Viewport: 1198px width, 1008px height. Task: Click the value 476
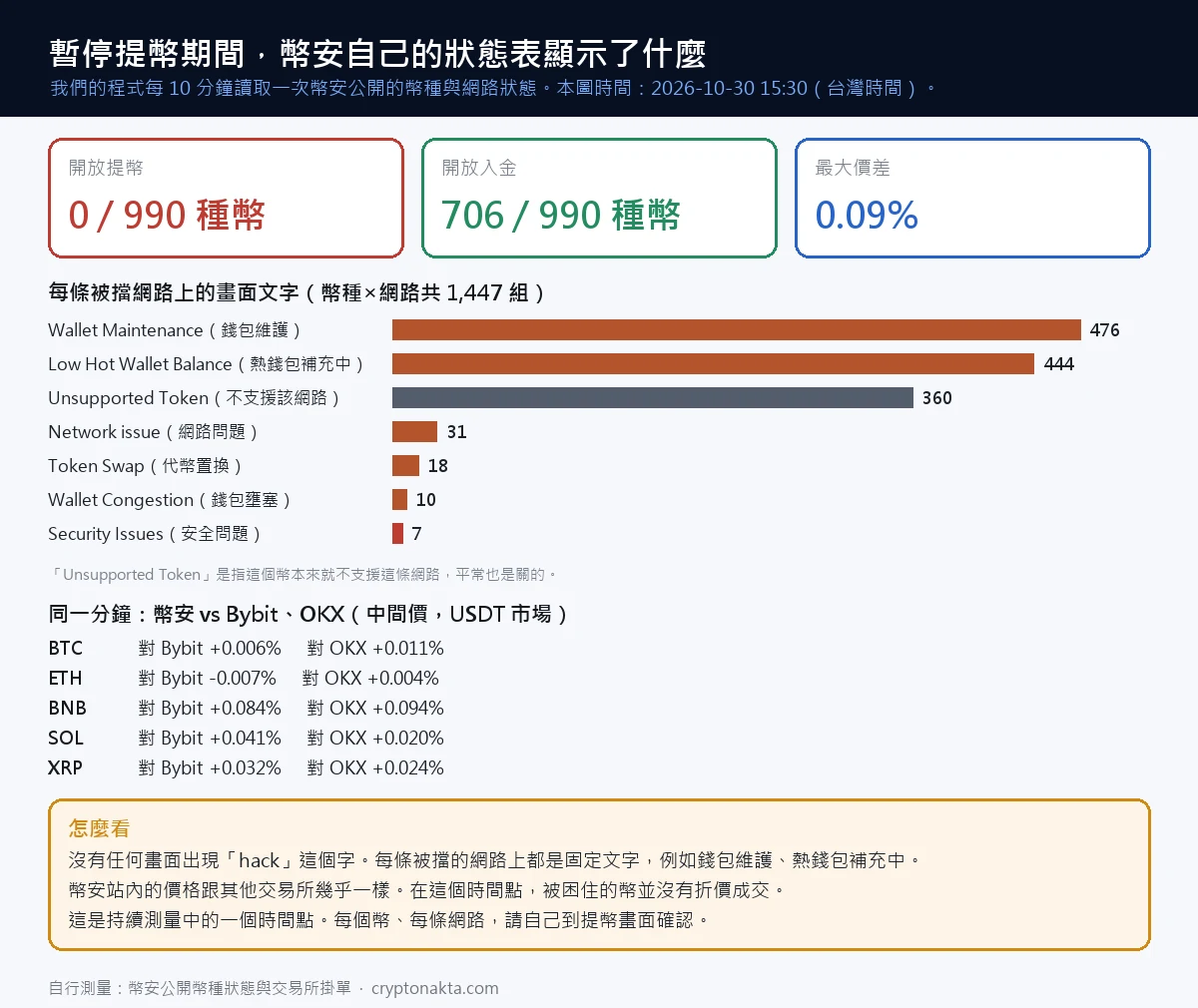pyautogui.click(x=1105, y=330)
